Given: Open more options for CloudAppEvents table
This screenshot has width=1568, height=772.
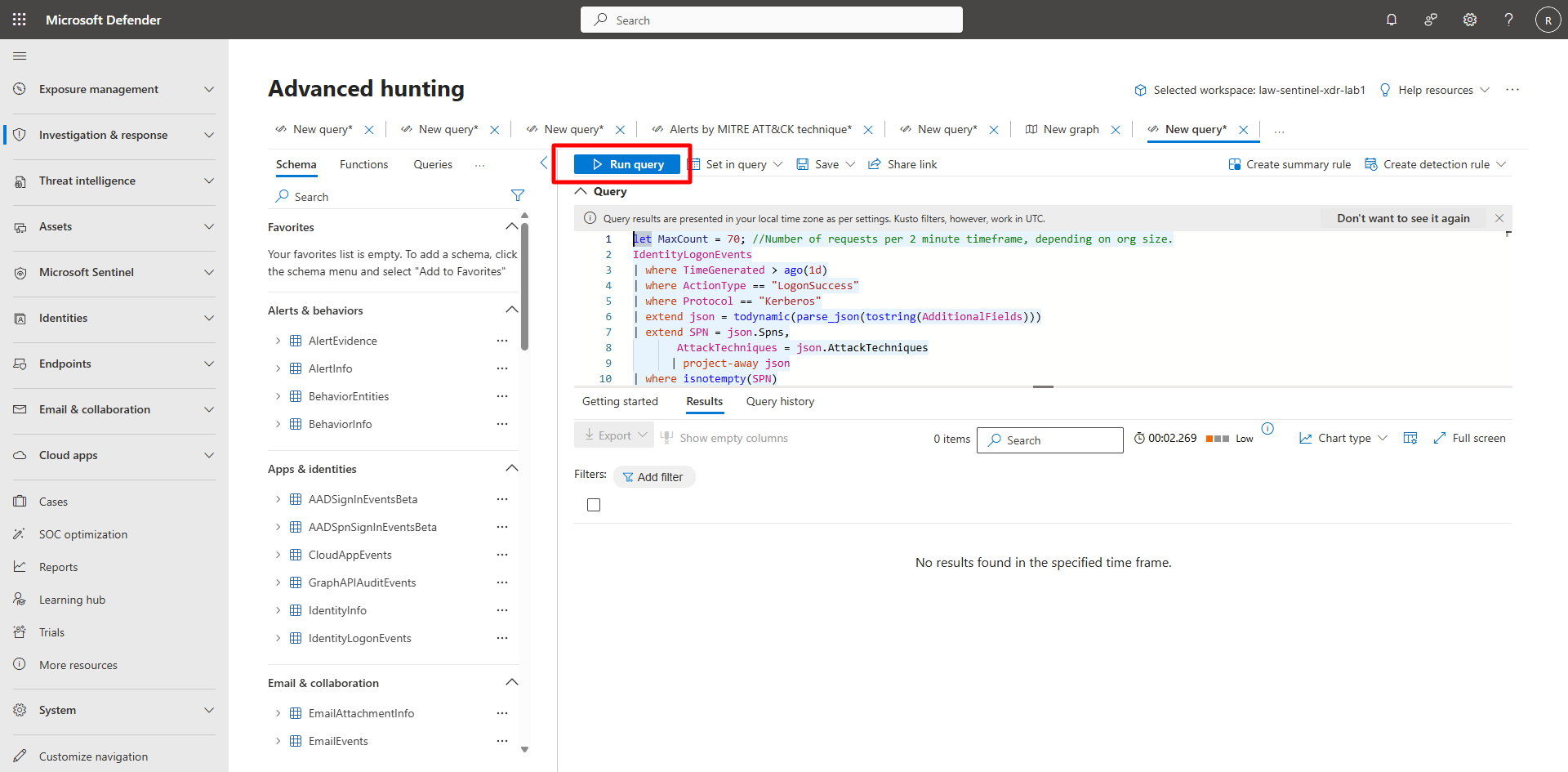Looking at the screenshot, I should point(502,555).
